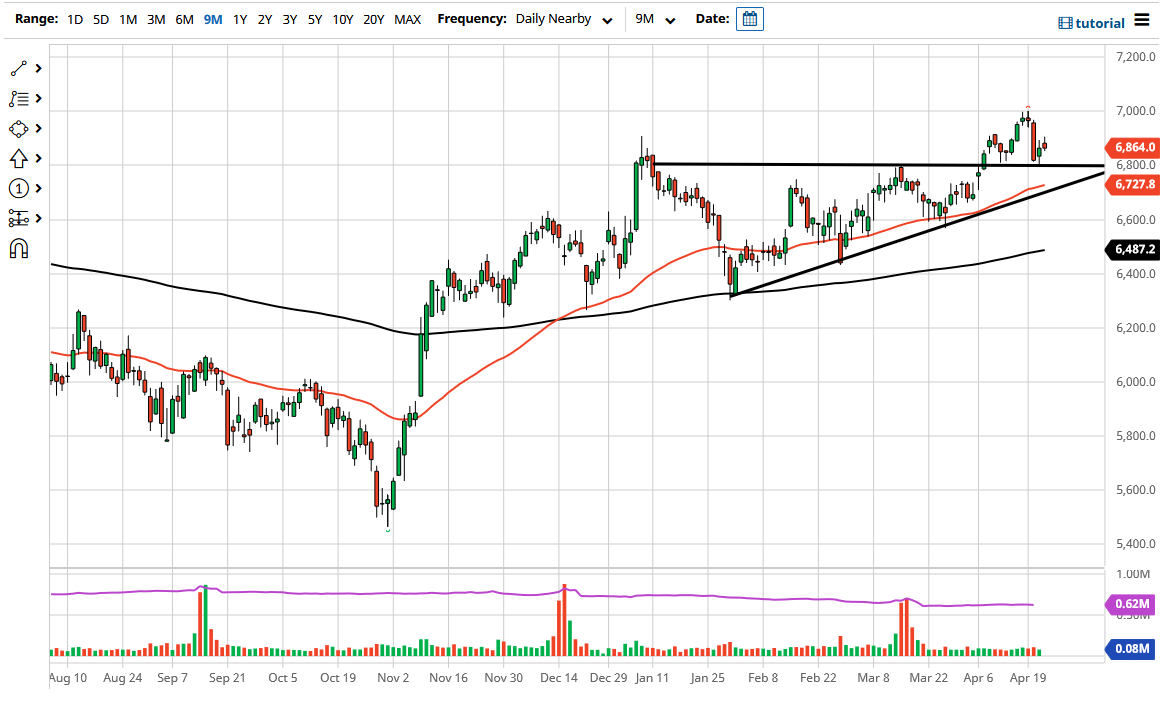Click the 6,864.0 price flag
The width and height of the screenshot is (1163, 702).
tap(1134, 147)
